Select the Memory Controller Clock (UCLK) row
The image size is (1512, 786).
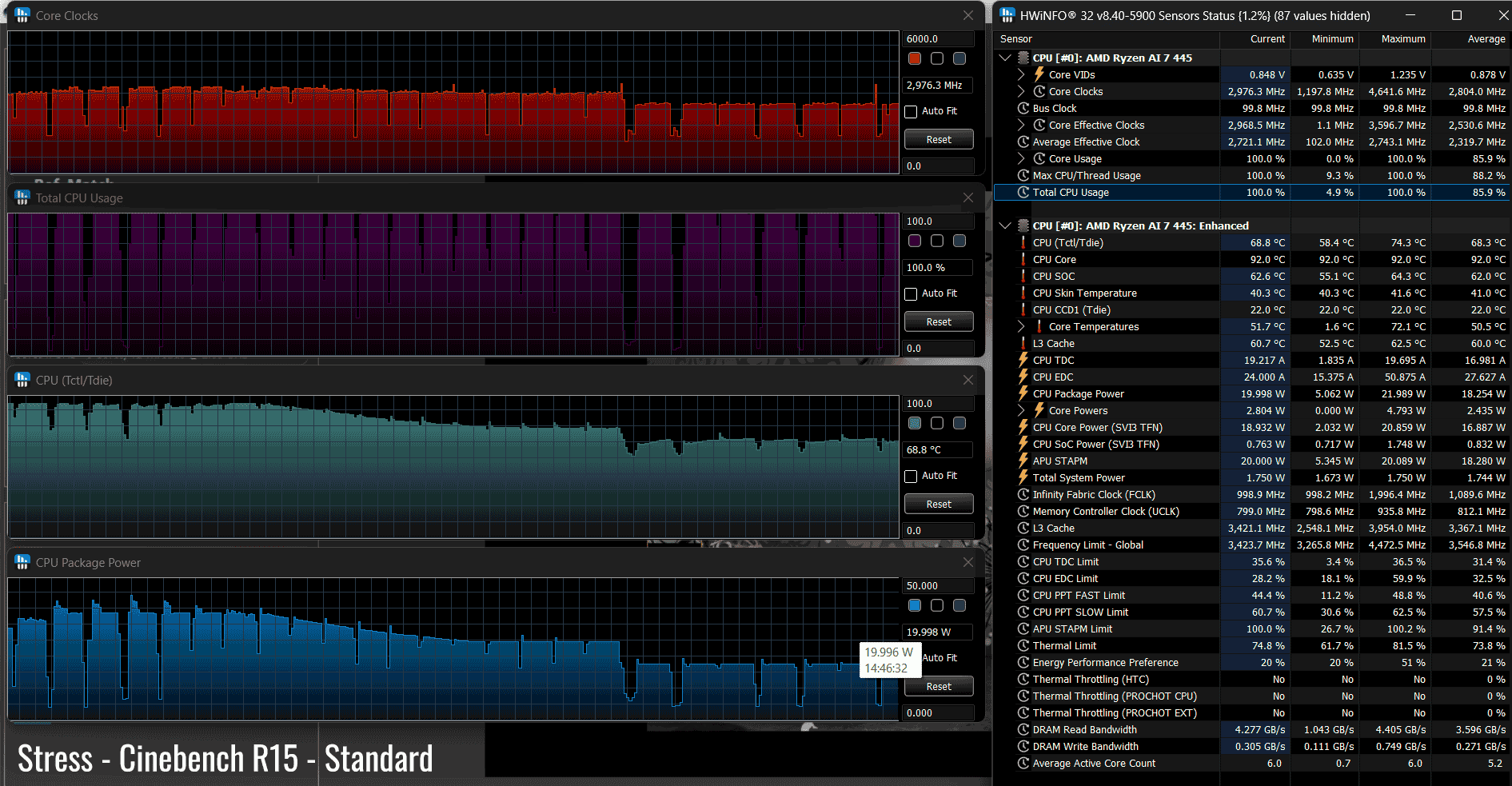pos(1252,511)
